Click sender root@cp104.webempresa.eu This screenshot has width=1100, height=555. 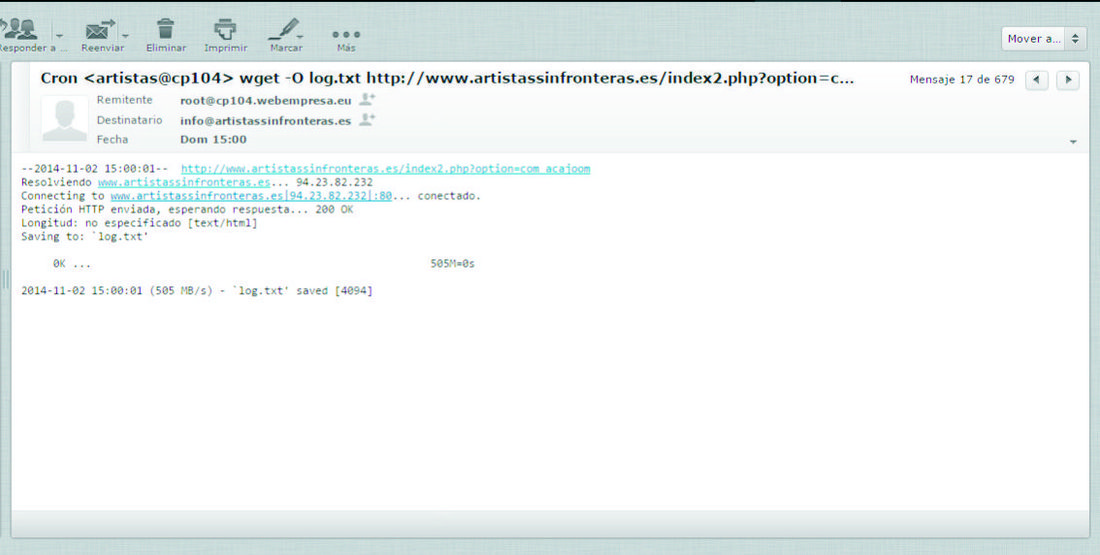pyautogui.click(x=265, y=100)
